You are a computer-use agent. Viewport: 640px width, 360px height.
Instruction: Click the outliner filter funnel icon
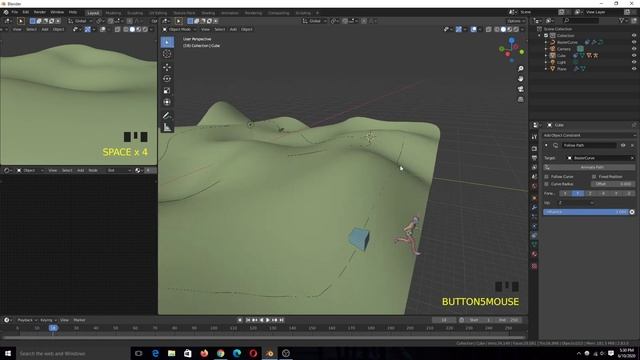pyautogui.click(x=622, y=20)
